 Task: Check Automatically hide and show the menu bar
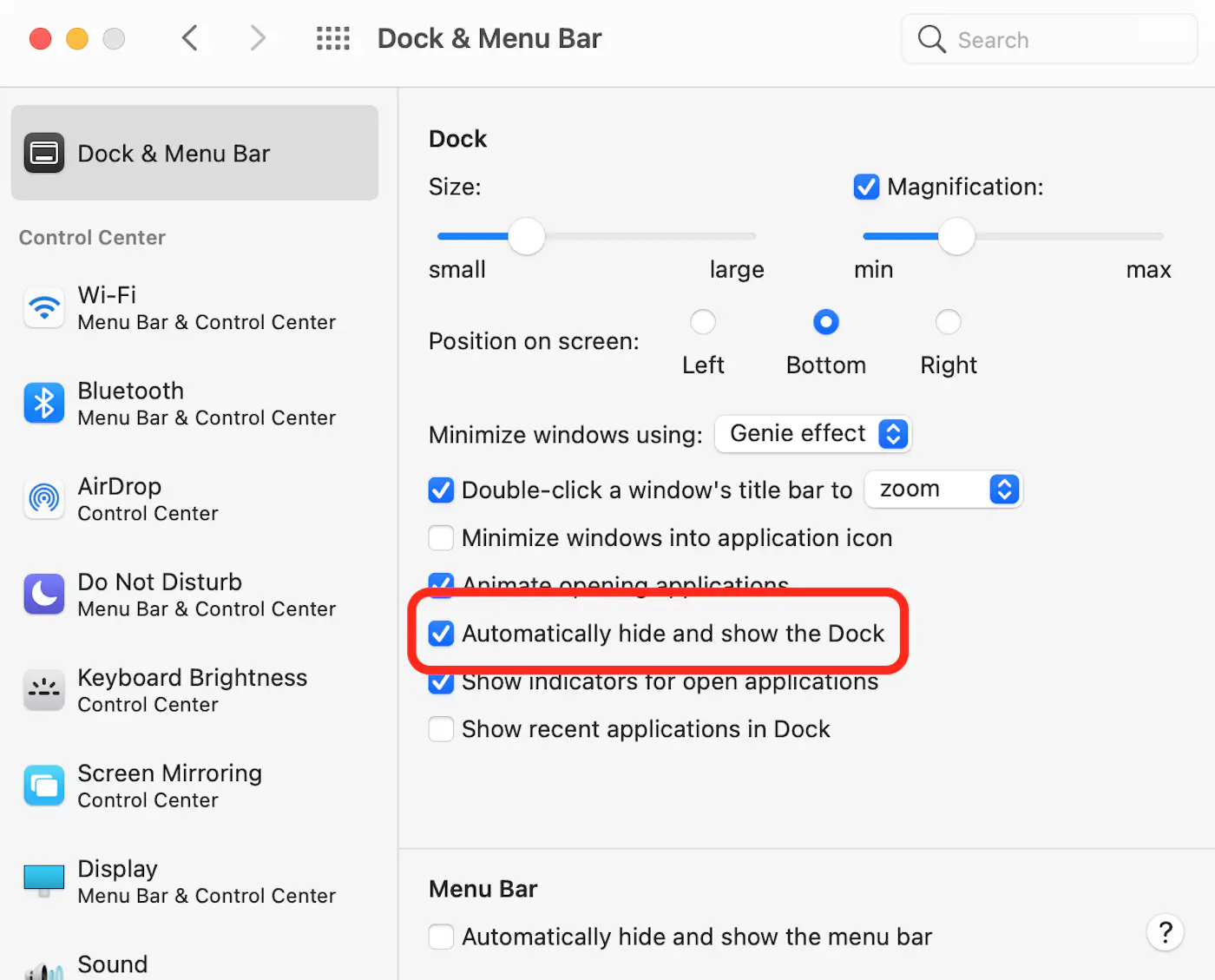[441, 937]
